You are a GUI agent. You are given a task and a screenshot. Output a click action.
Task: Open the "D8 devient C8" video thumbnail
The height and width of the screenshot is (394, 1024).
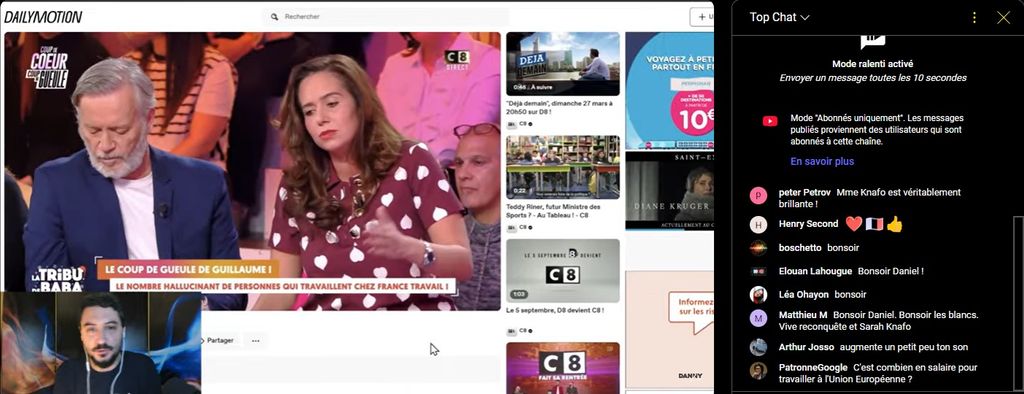coord(563,271)
